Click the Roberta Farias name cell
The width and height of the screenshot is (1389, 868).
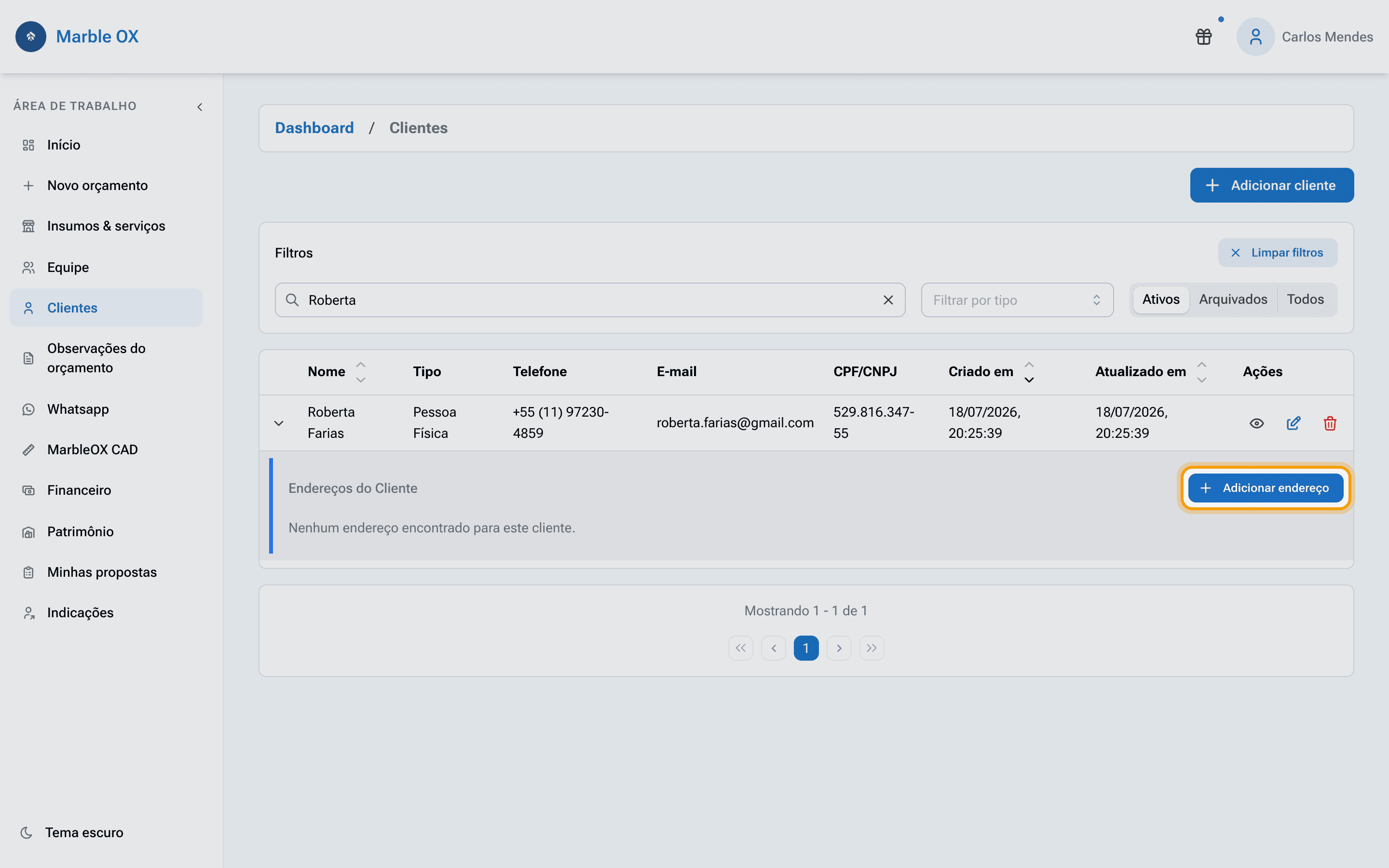click(331, 422)
